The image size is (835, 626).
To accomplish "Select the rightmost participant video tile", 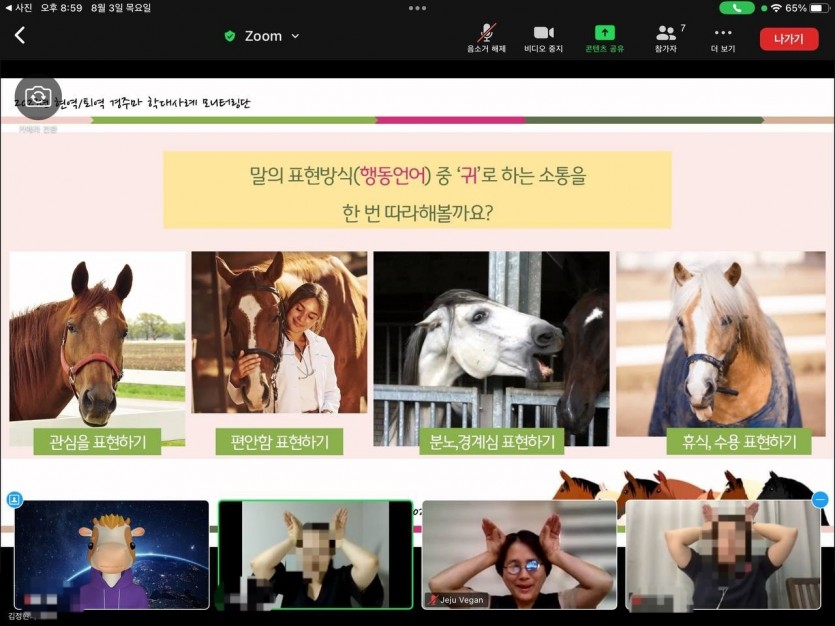I will [x=723, y=555].
